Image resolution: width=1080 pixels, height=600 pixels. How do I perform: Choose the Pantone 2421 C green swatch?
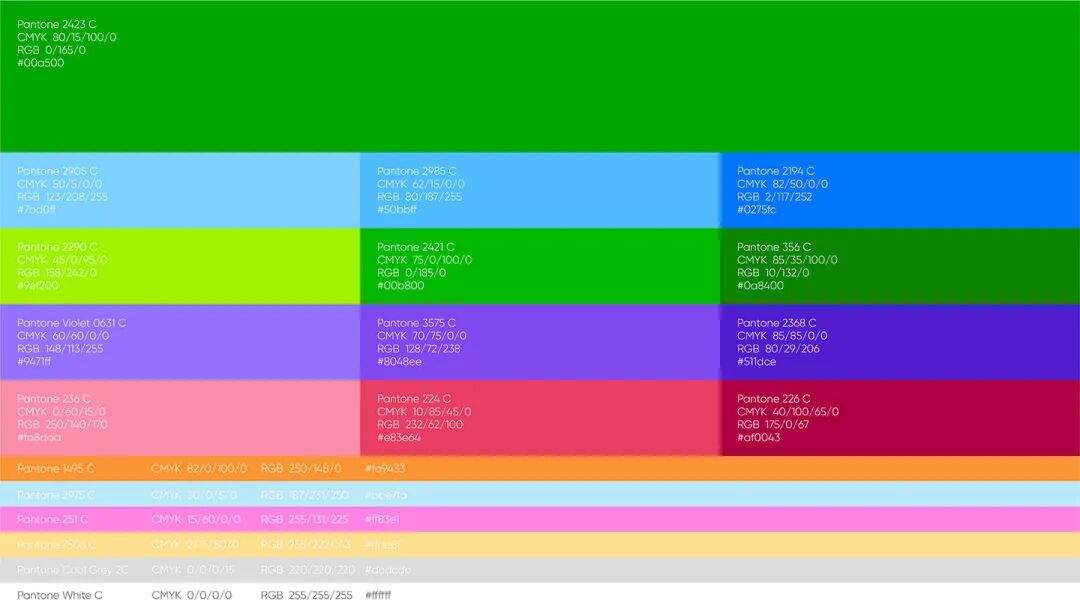[x=540, y=266]
